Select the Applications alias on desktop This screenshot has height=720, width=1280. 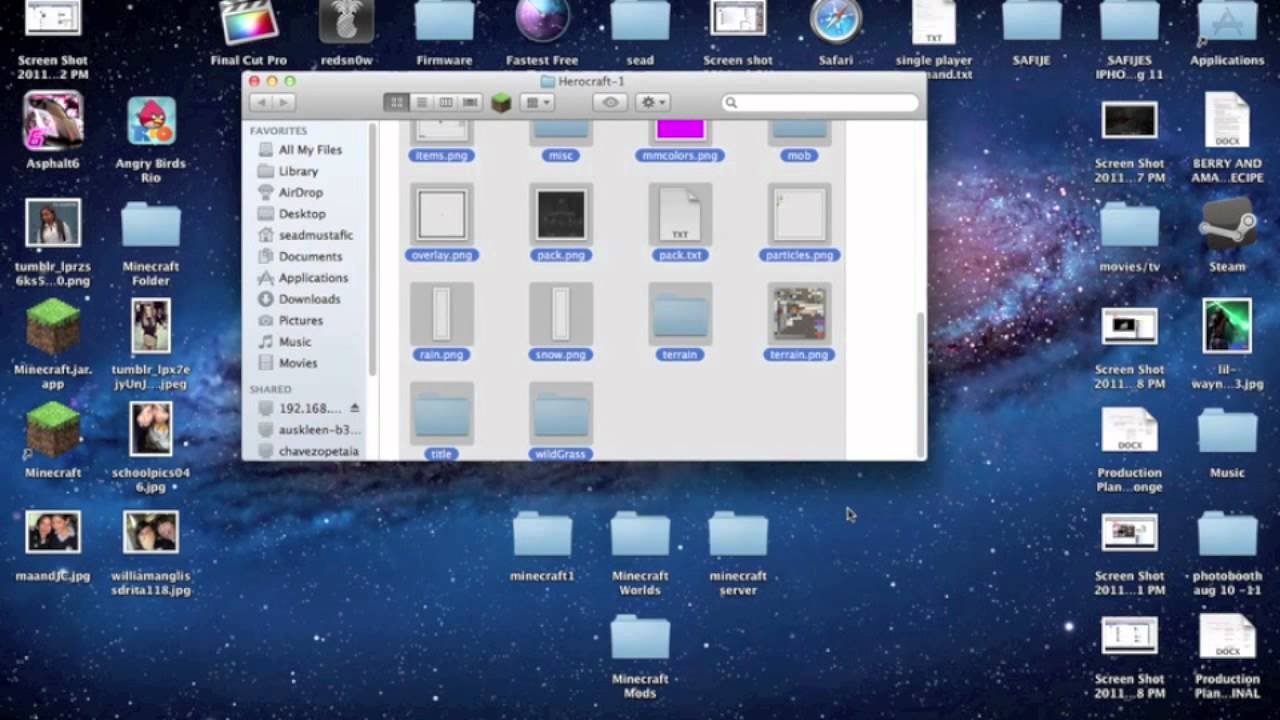click(1227, 22)
